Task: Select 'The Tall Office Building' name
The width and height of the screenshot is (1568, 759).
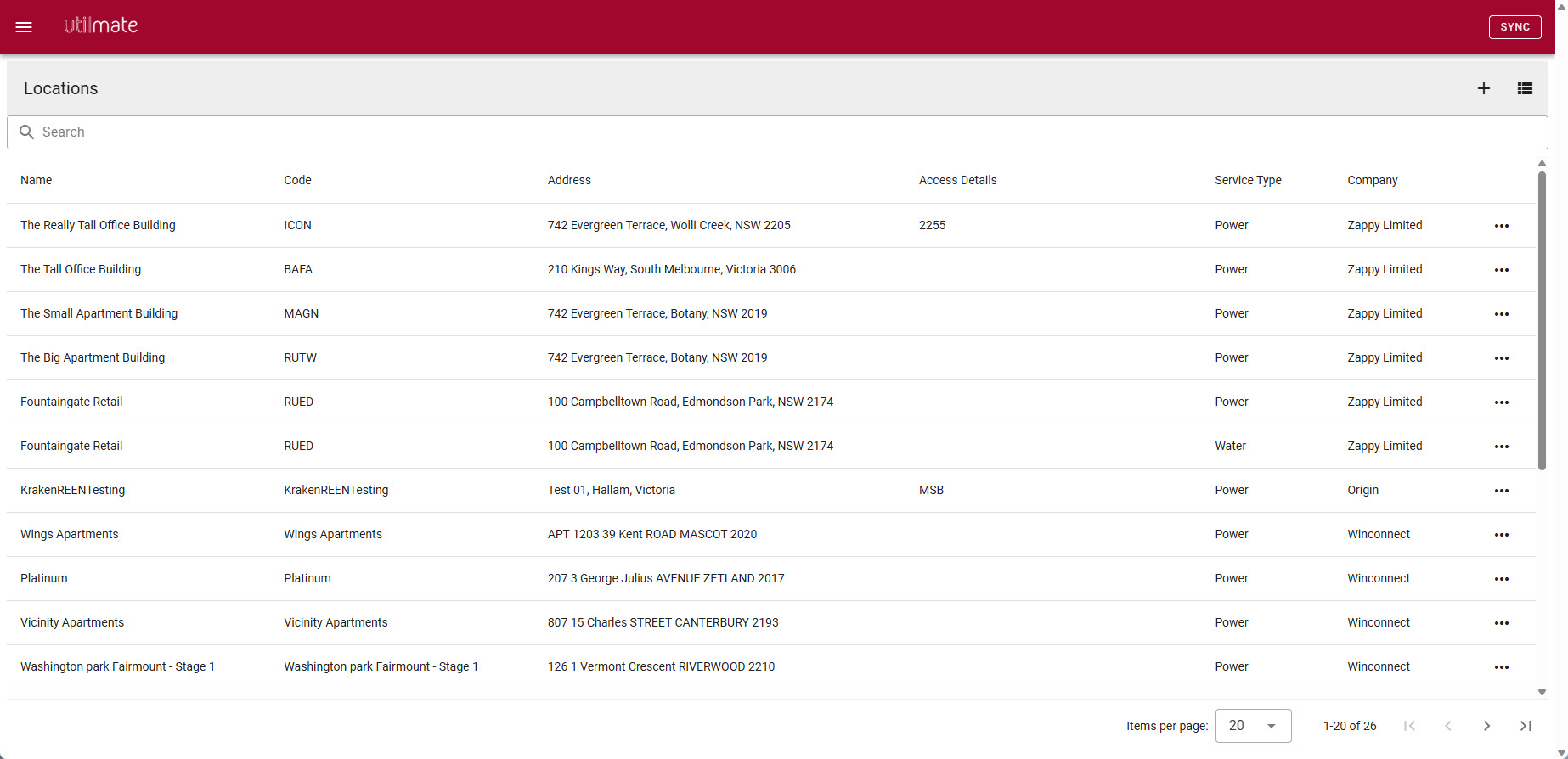Action: pyautogui.click(x=81, y=269)
